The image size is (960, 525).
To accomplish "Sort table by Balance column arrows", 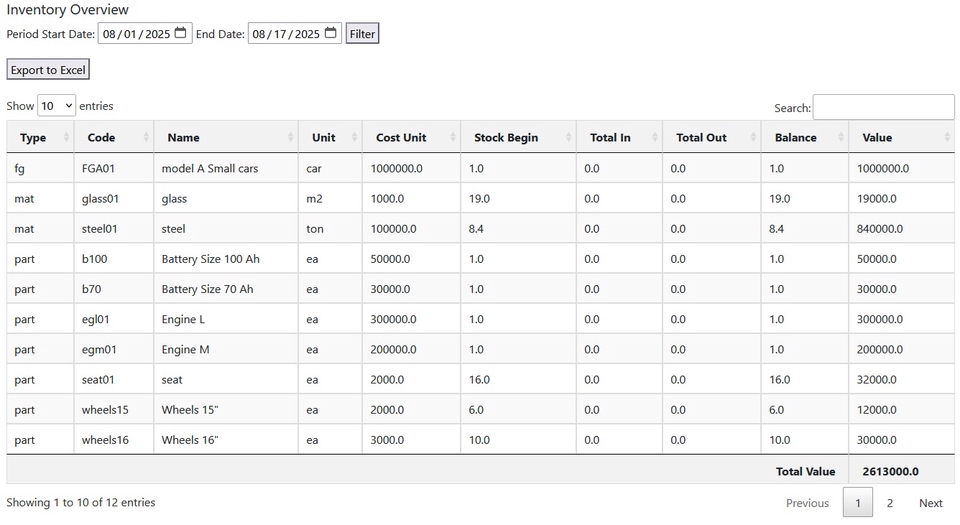I will pos(841,137).
